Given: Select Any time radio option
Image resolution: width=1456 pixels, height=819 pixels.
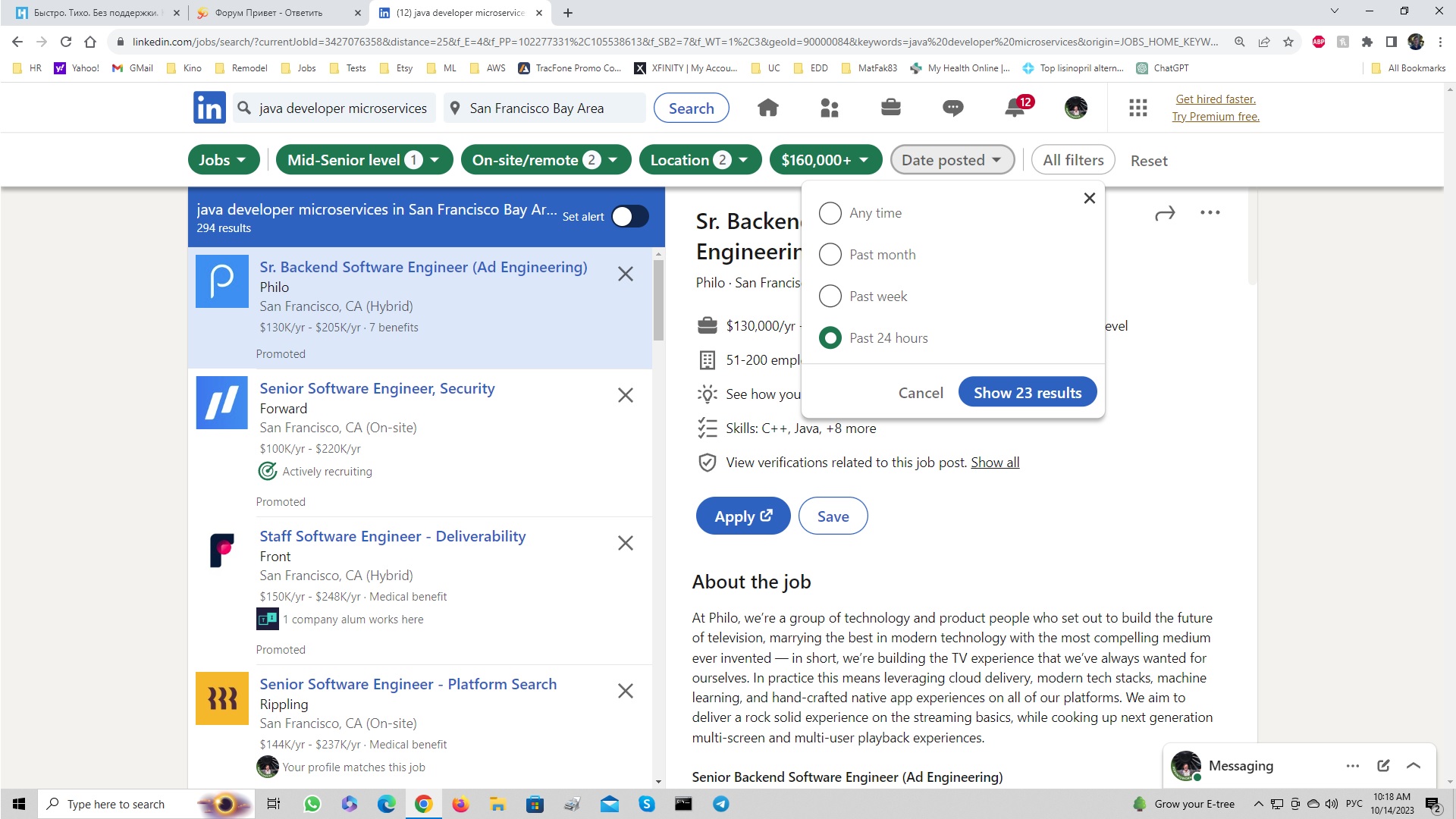Looking at the screenshot, I should (830, 213).
